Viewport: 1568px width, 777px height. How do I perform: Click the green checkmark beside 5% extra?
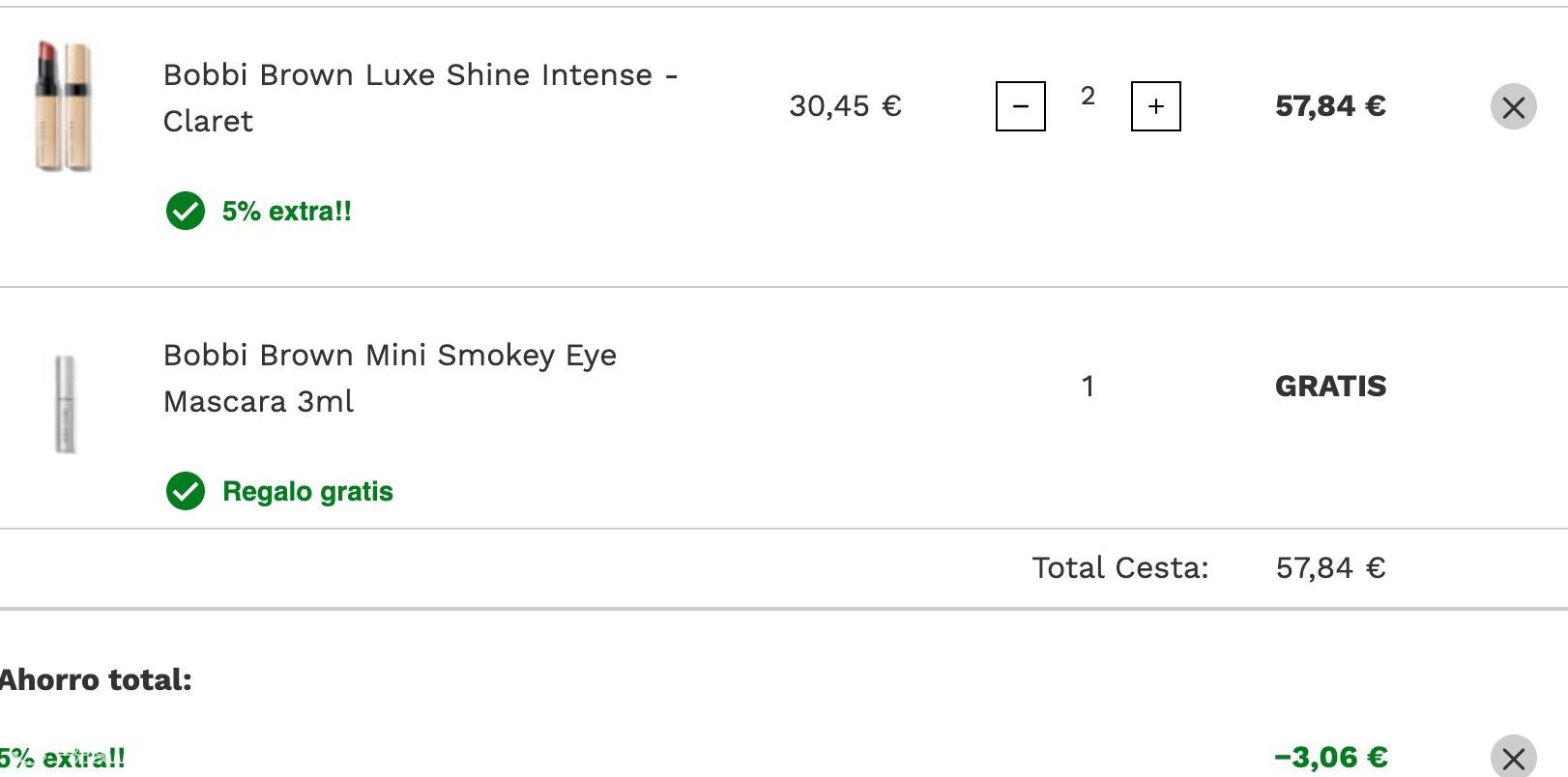point(185,211)
